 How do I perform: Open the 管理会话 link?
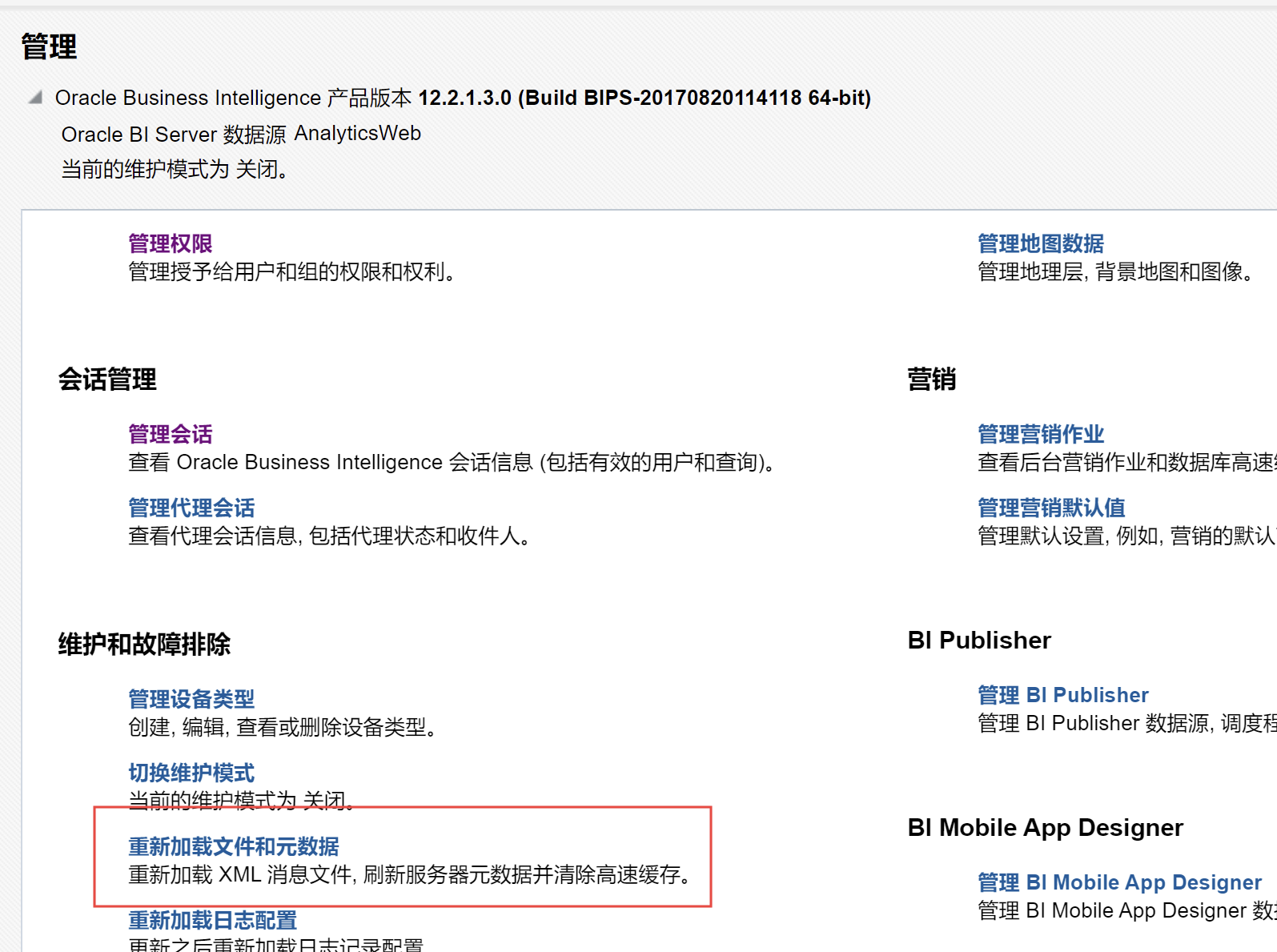click(x=171, y=434)
